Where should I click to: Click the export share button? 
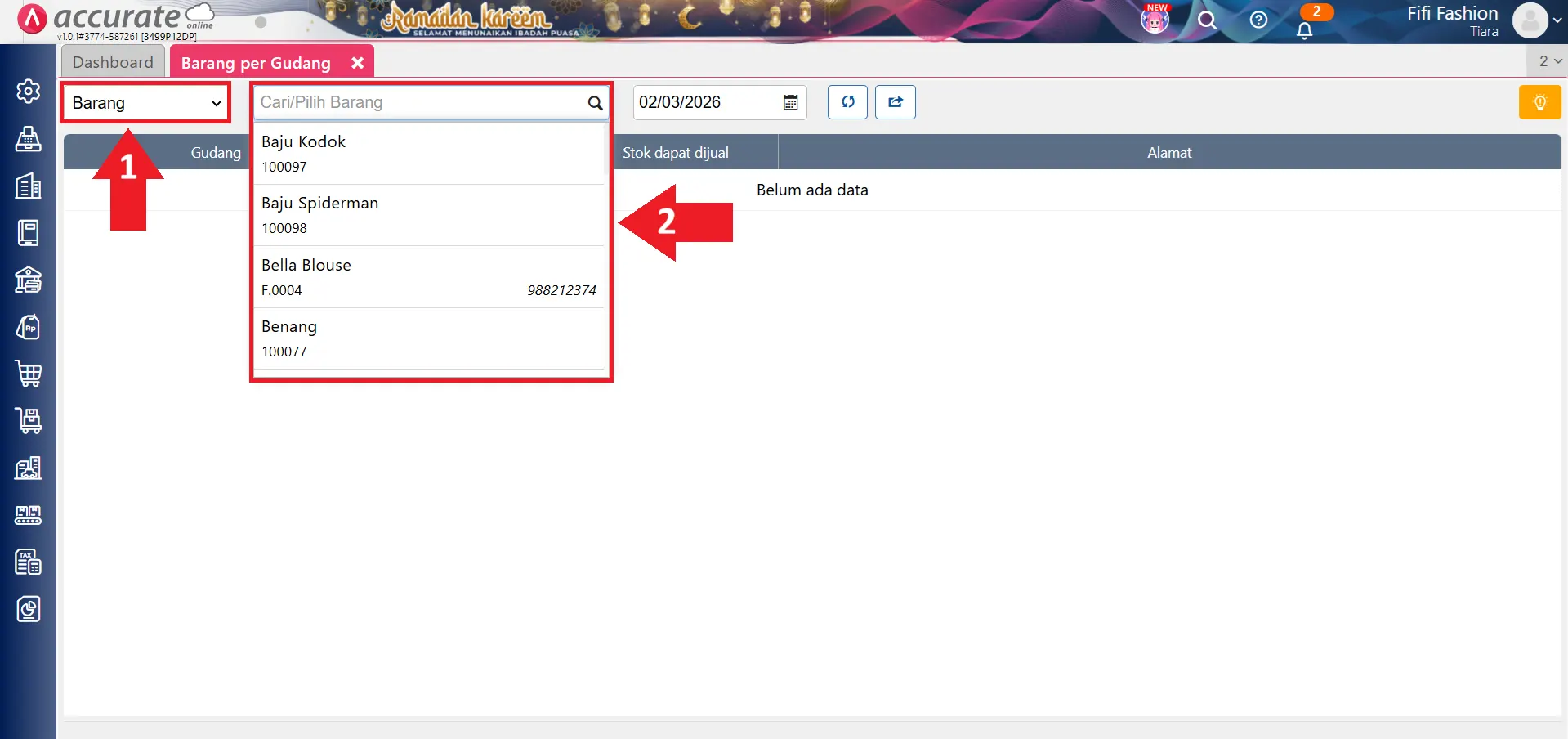pyautogui.click(x=896, y=102)
